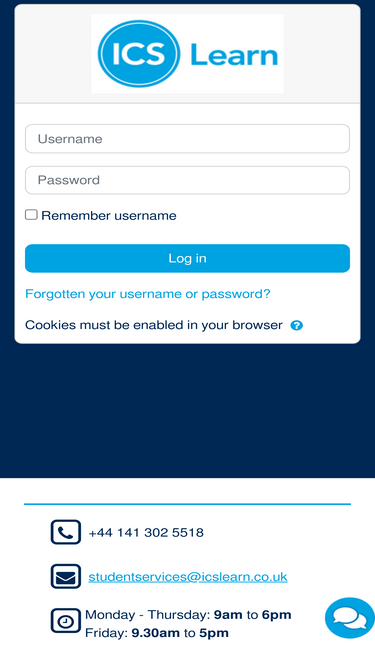This screenshot has width=375, height=667.
Task: Click the clock opening-hours icon
Action: pyautogui.click(x=65, y=621)
